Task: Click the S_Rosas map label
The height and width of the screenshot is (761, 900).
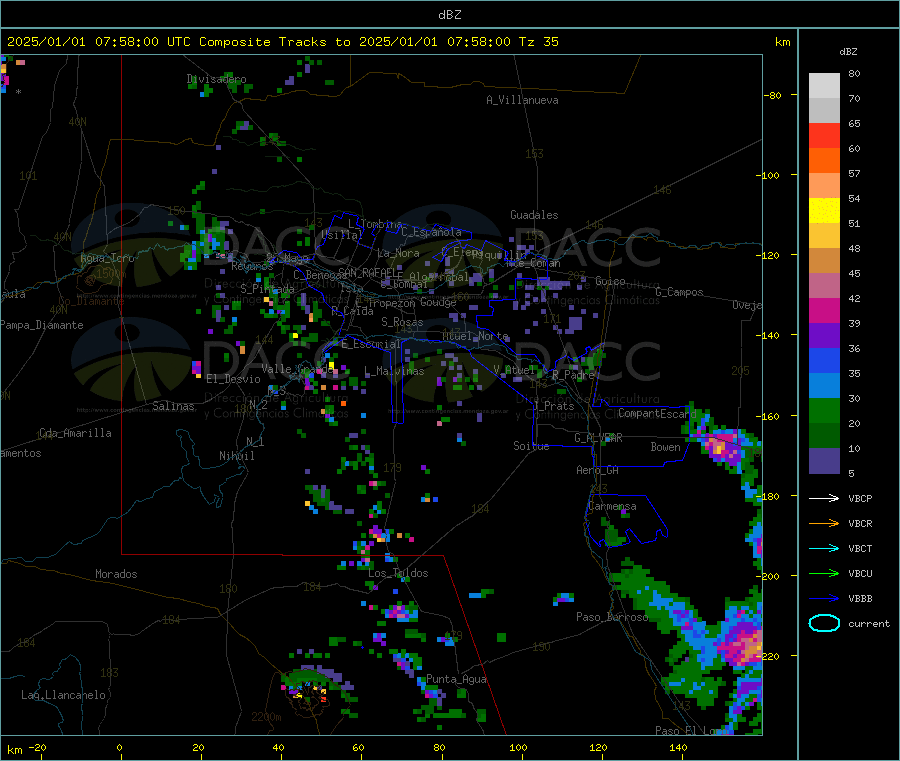Action: tap(402, 322)
